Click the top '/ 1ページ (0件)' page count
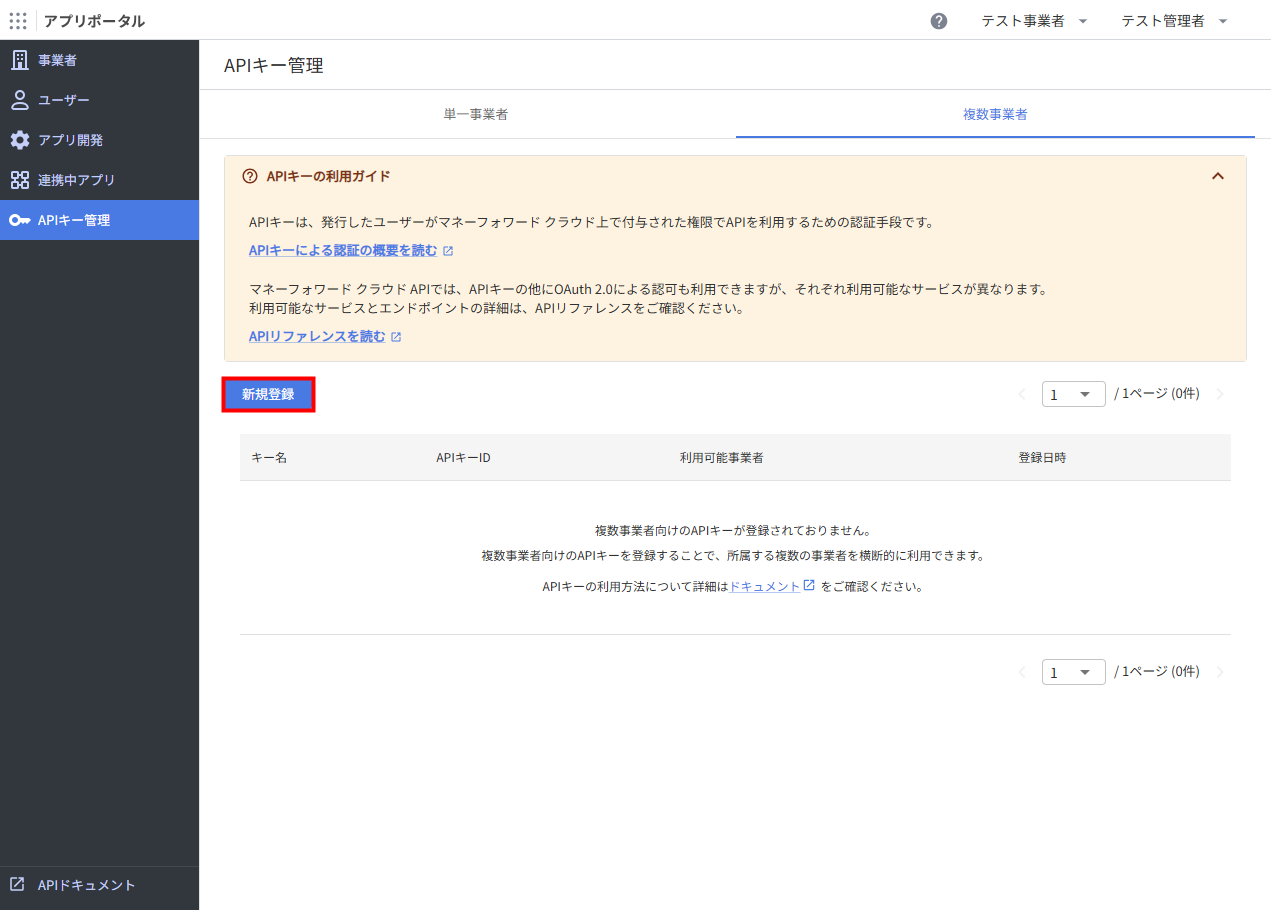 1157,394
